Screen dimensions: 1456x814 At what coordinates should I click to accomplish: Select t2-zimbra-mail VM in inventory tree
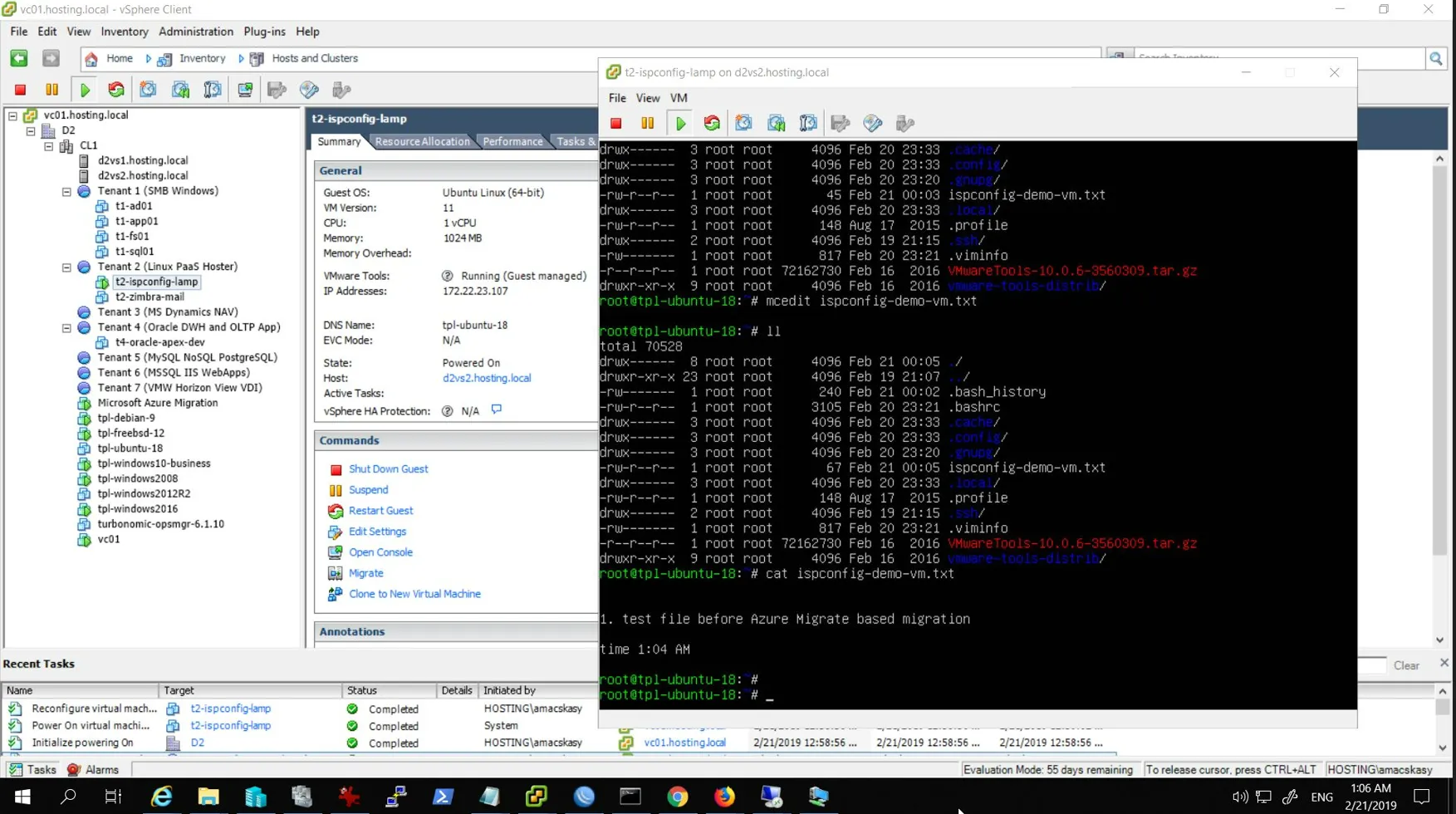click(150, 297)
